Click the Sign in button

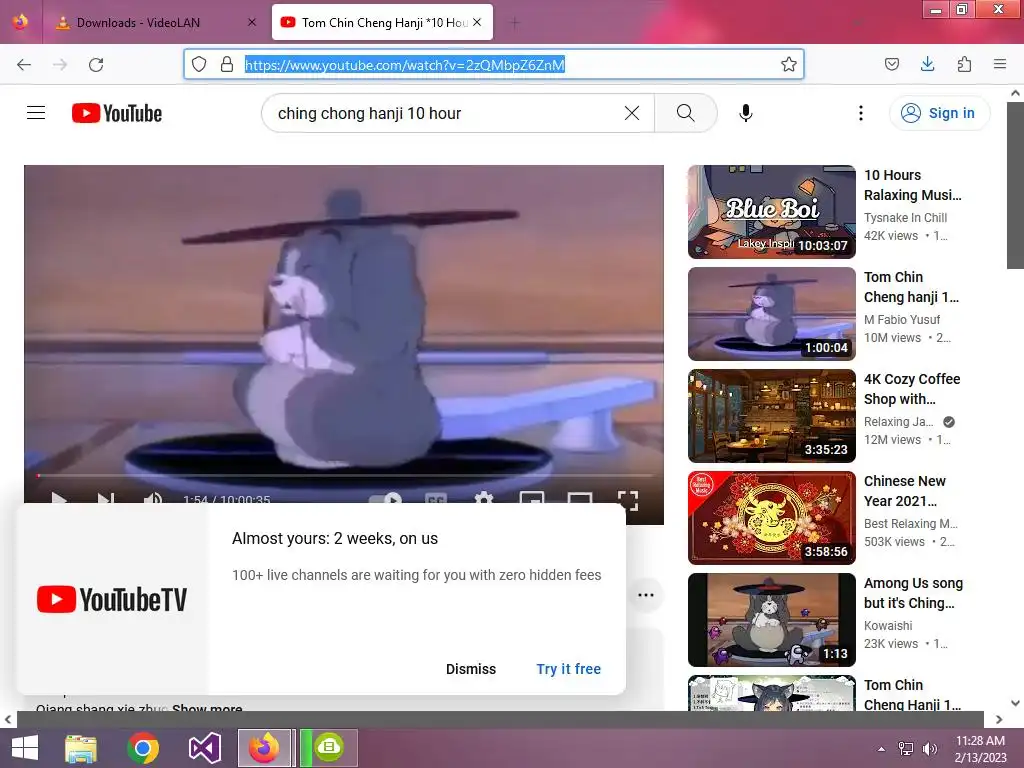[938, 113]
